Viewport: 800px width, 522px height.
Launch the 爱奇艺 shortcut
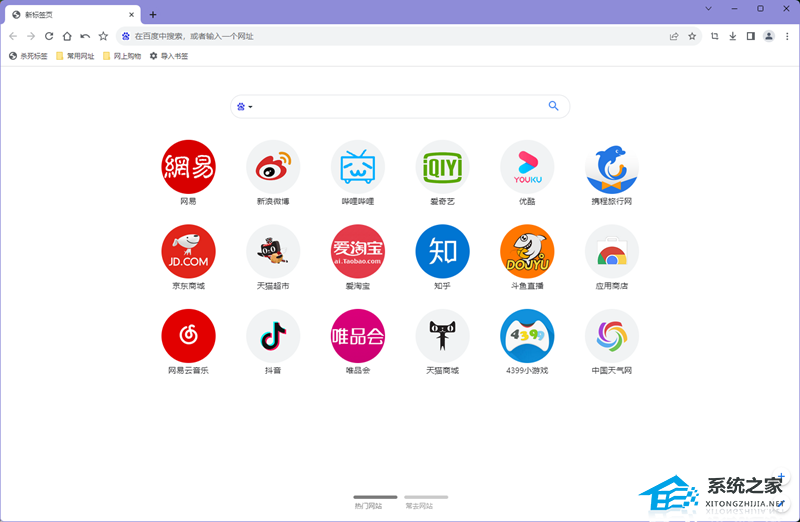[442, 167]
